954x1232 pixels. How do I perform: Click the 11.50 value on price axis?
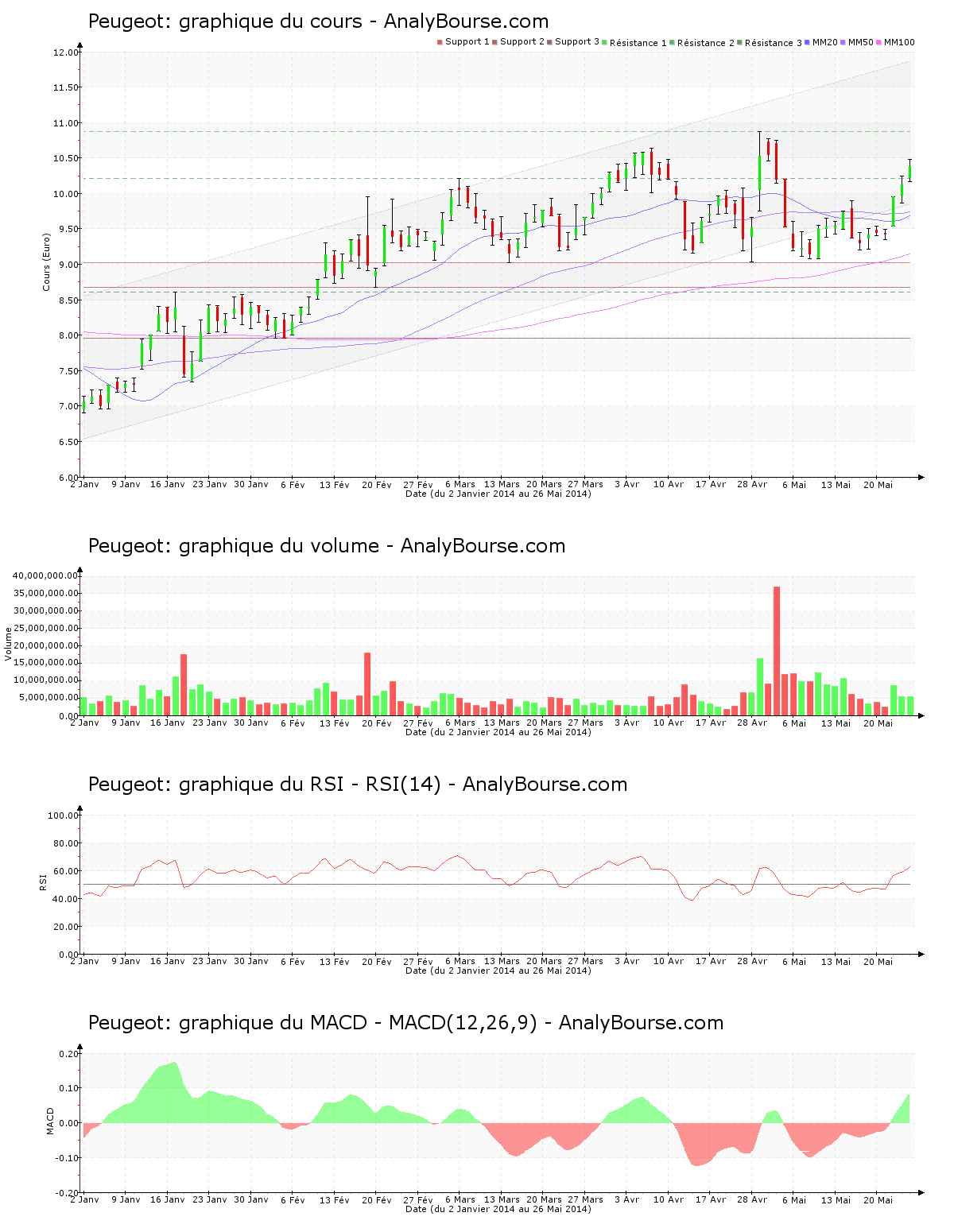pyautogui.click(x=66, y=87)
